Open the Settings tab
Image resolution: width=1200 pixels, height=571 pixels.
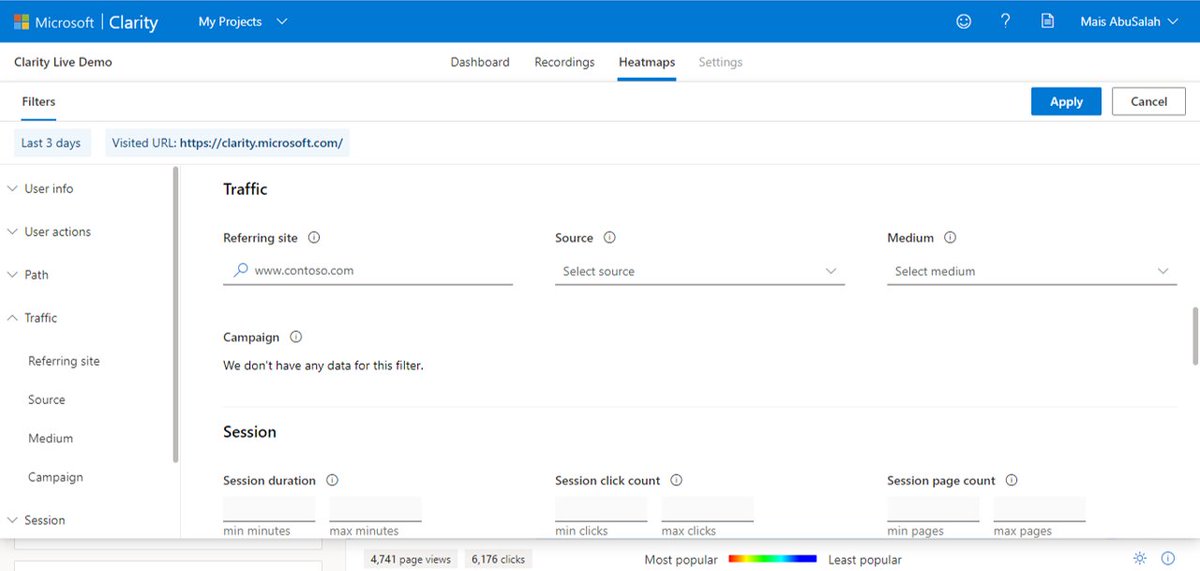pyautogui.click(x=720, y=62)
